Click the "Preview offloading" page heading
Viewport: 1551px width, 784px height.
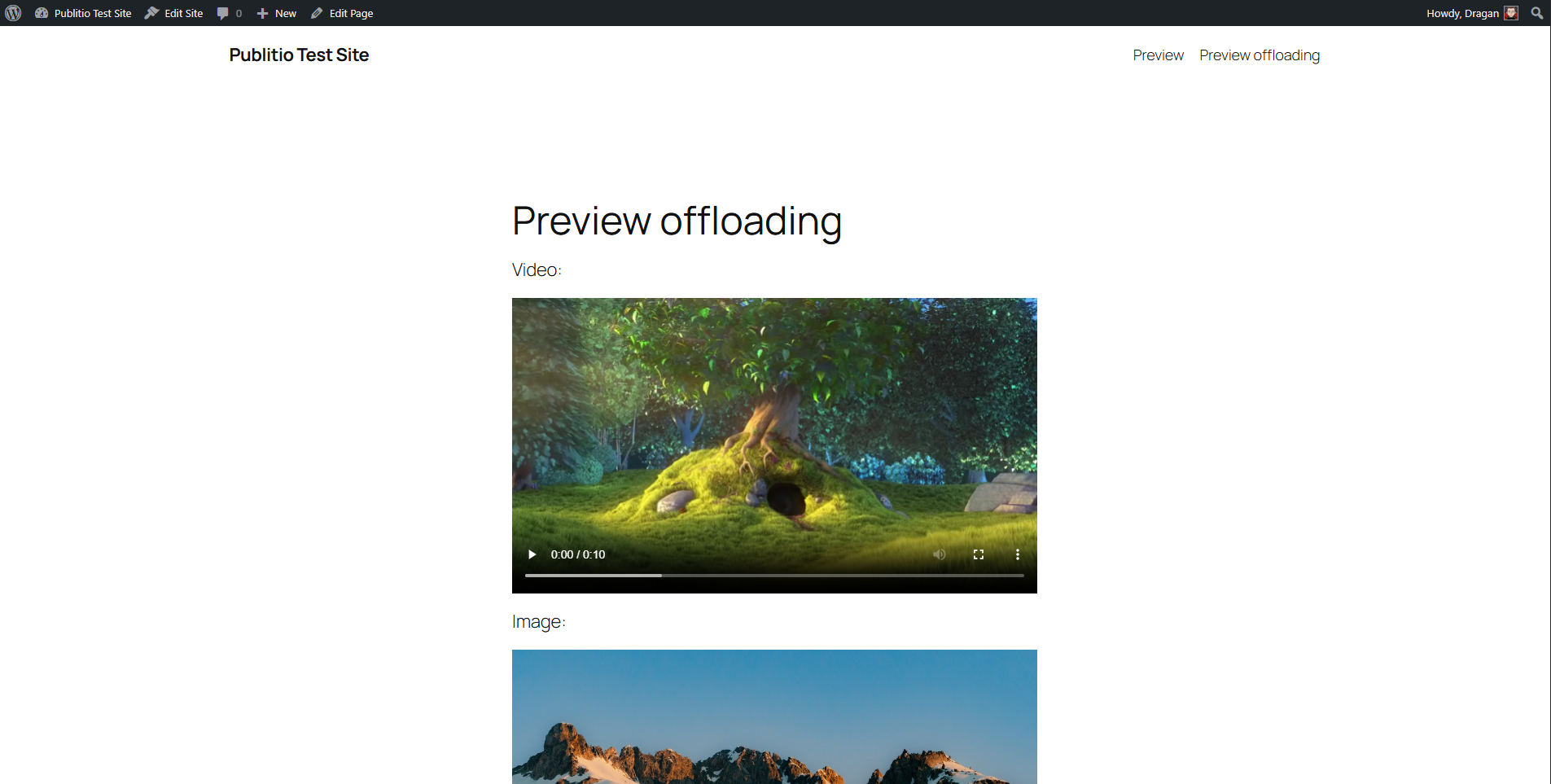[677, 221]
